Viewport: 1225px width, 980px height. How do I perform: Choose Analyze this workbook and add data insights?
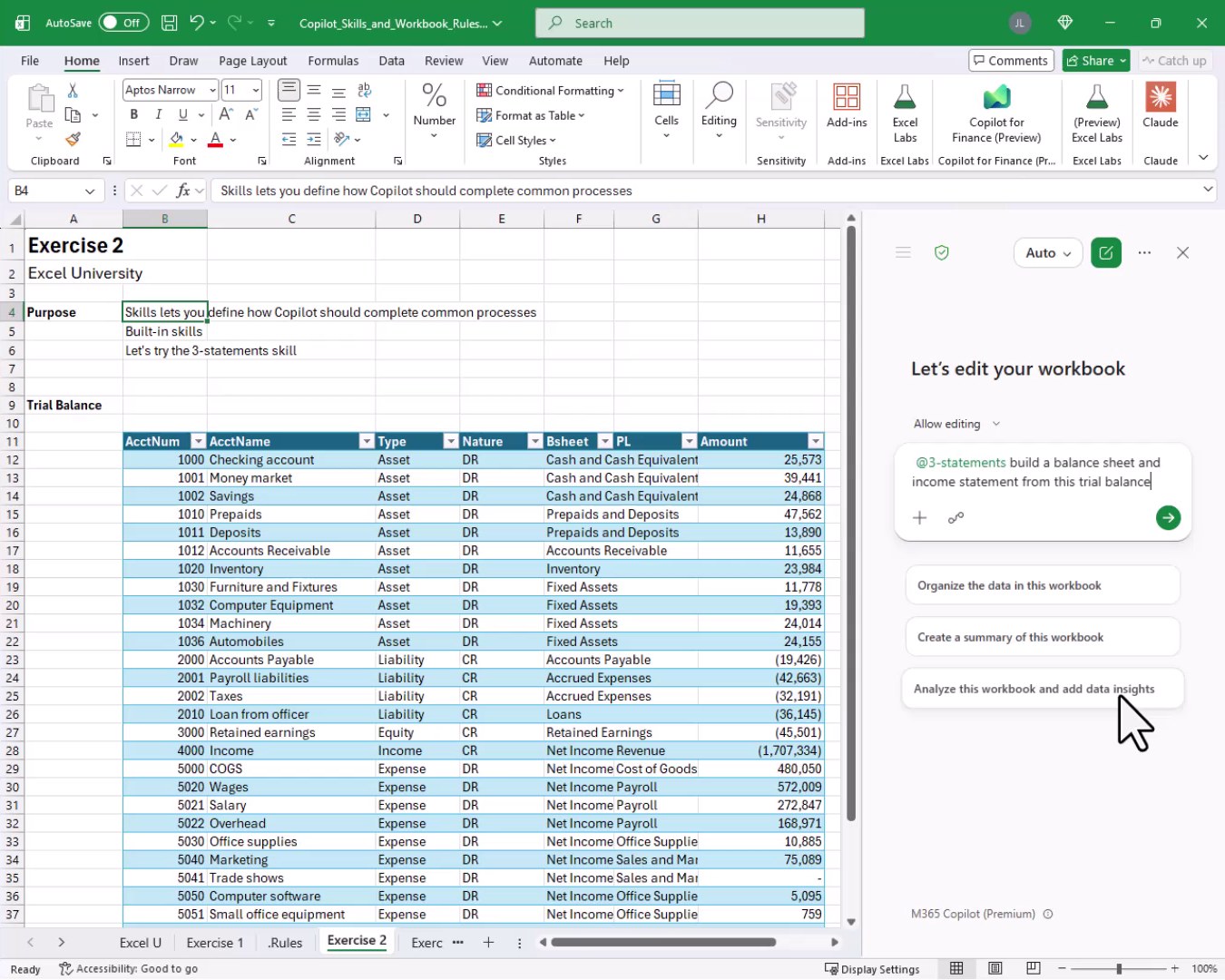coord(1042,689)
